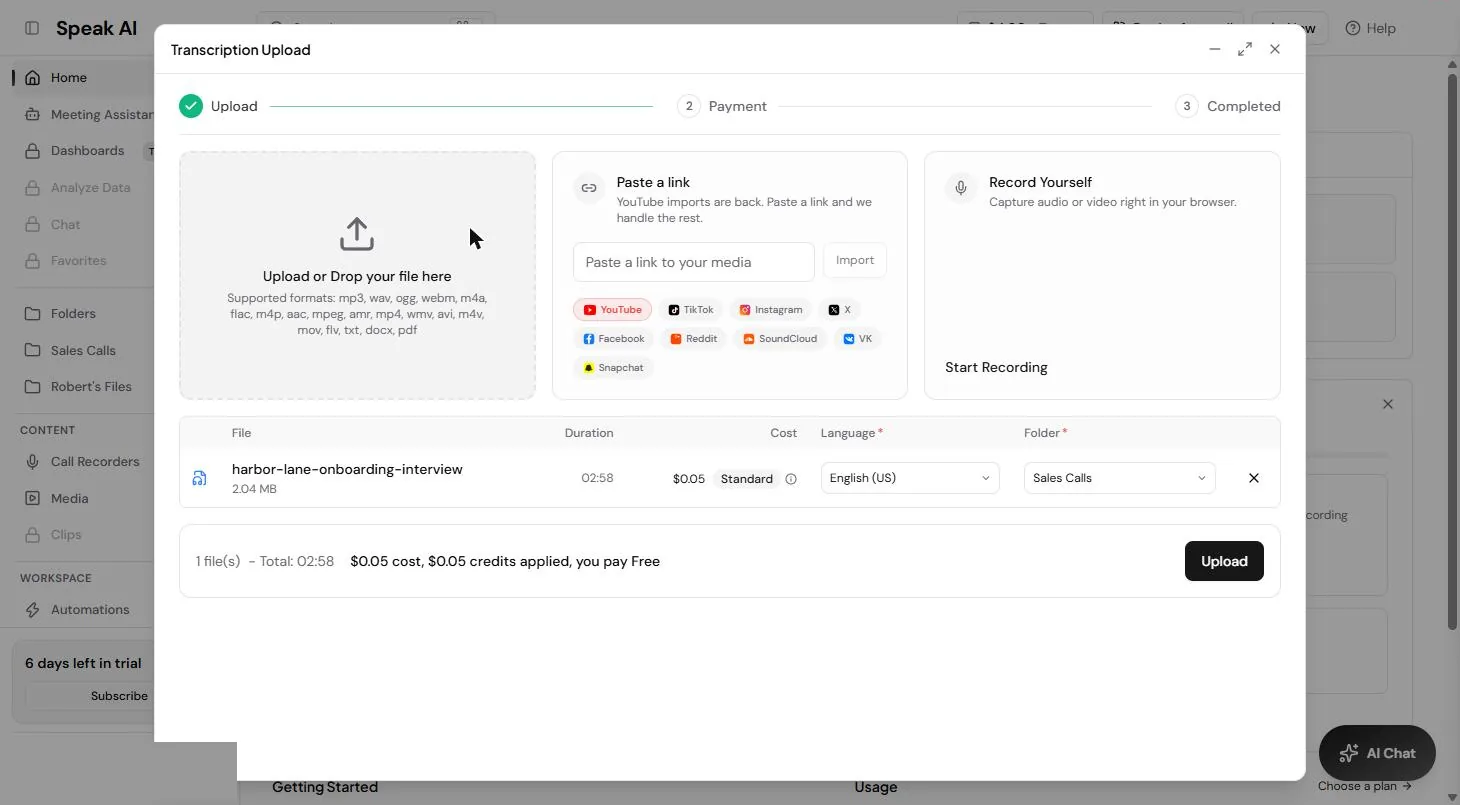
Task: Open the Help menu in top bar
Action: 1370,28
